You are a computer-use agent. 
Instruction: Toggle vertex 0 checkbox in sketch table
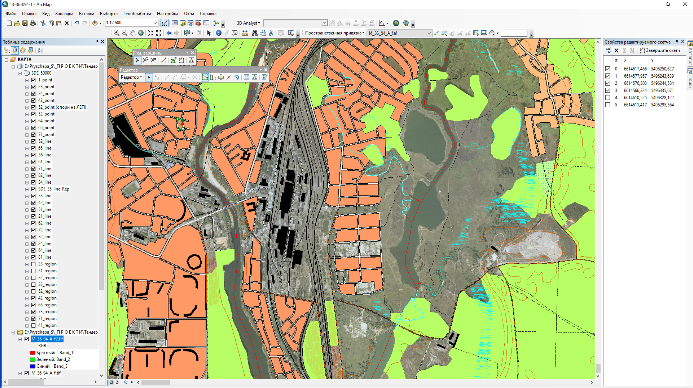coord(607,69)
